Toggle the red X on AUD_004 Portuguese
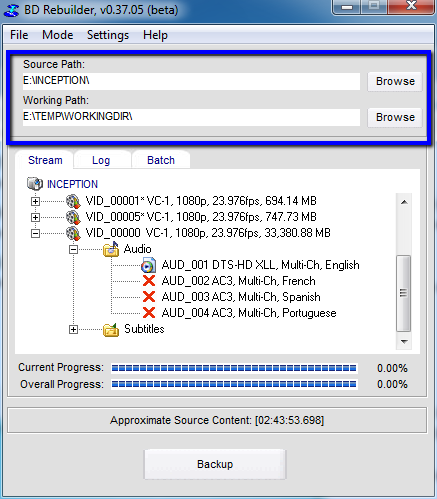 click(149, 313)
